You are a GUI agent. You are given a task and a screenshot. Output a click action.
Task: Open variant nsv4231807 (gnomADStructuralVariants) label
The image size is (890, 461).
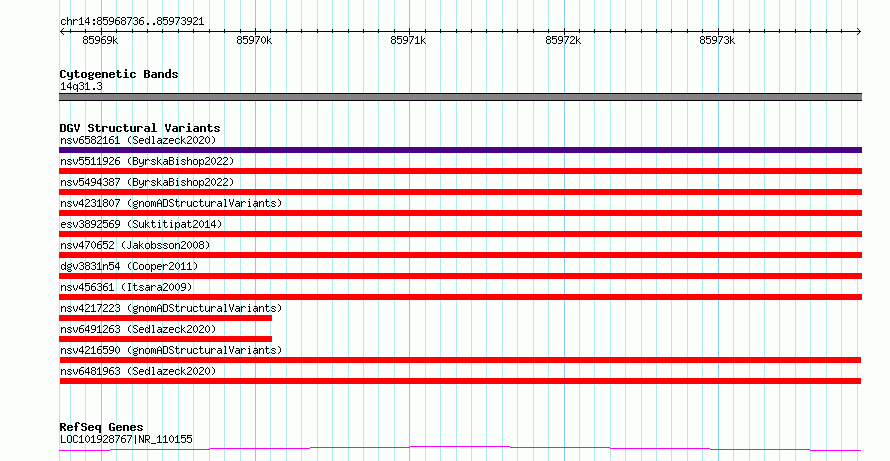coord(171,203)
